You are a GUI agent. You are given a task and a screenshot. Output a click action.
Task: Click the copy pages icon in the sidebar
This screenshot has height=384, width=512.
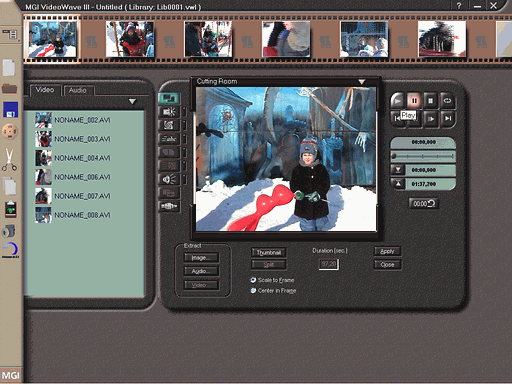tap(10, 186)
